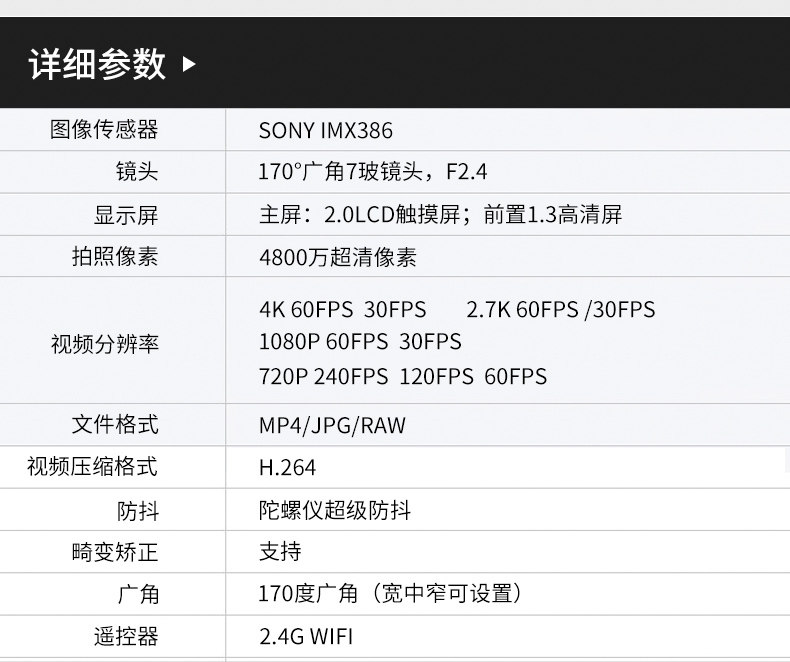Click the 170度广角（宽中窄可设置）value

[x=390, y=595]
